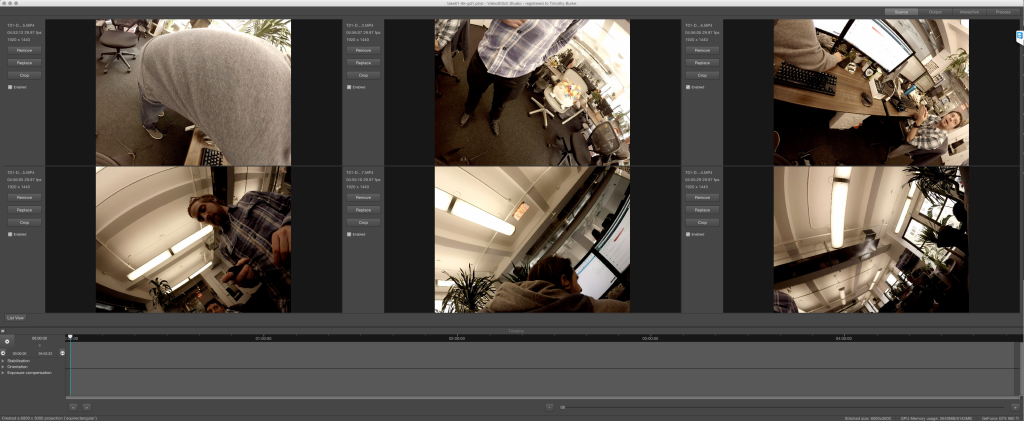Remove the ceiling light and windows source video
This screenshot has width=1024, height=421.
[x=702, y=197]
